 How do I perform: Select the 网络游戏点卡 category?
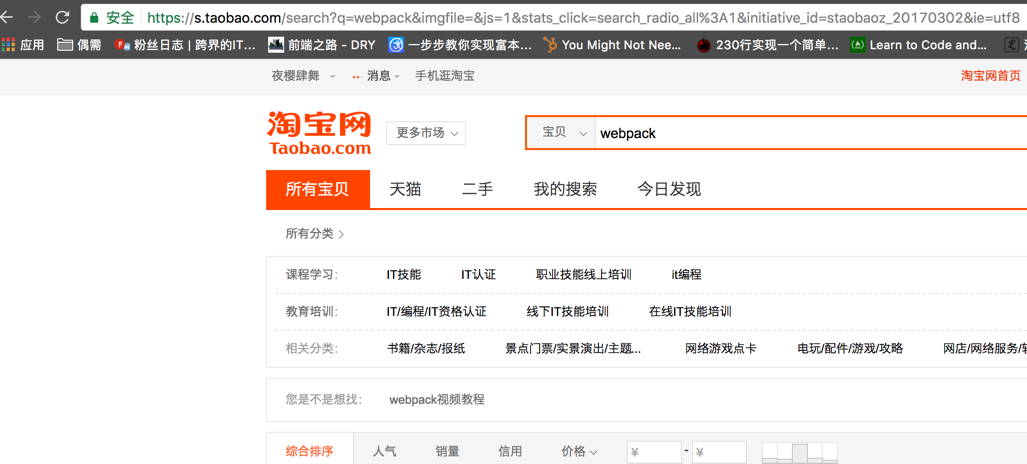pos(720,349)
